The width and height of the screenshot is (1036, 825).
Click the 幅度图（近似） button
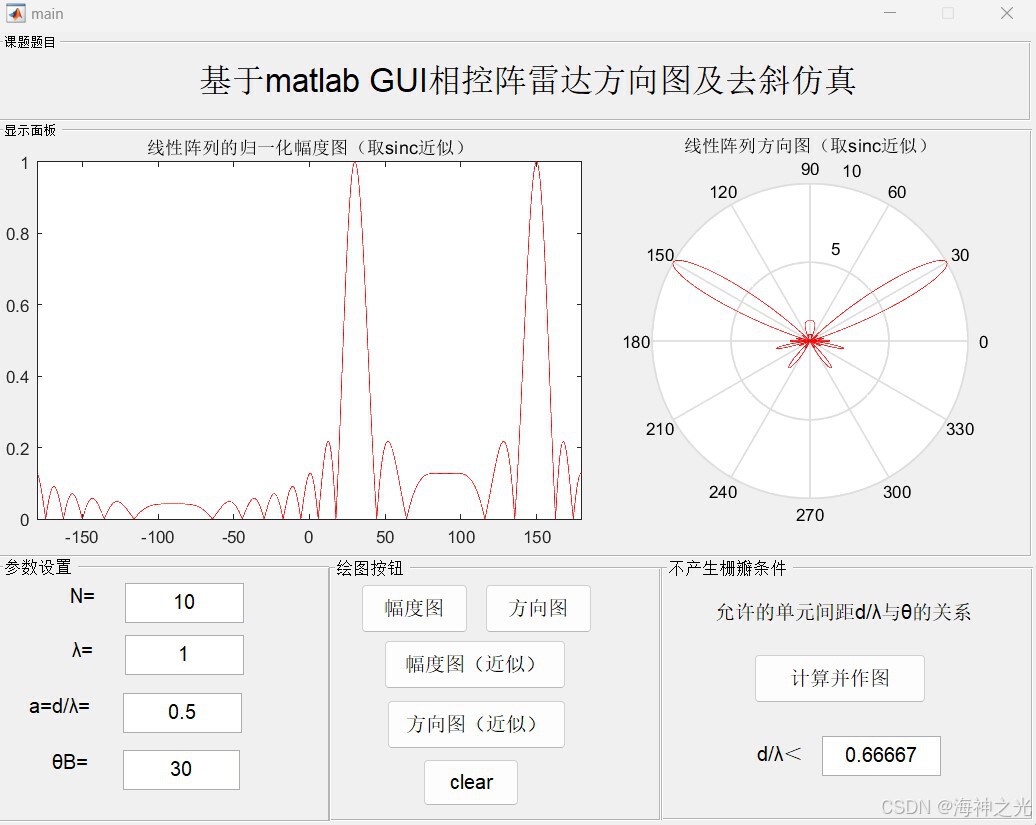pyautogui.click(x=475, y=664)
